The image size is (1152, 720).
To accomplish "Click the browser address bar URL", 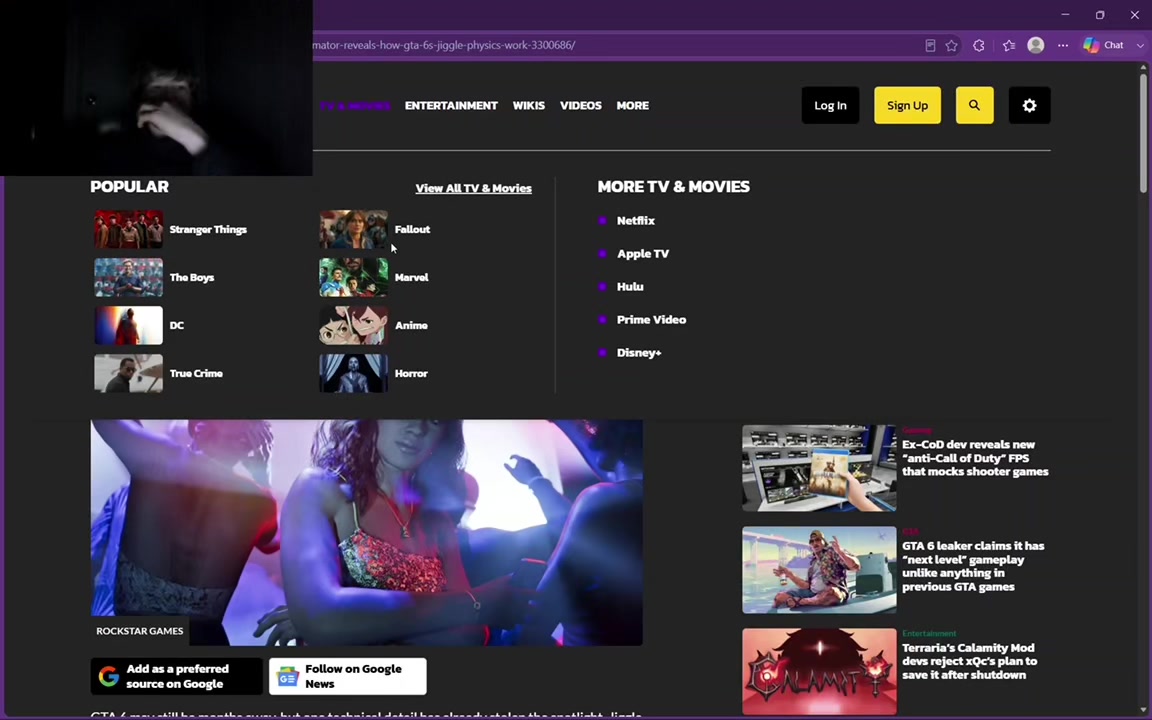I will pos(444,46).
